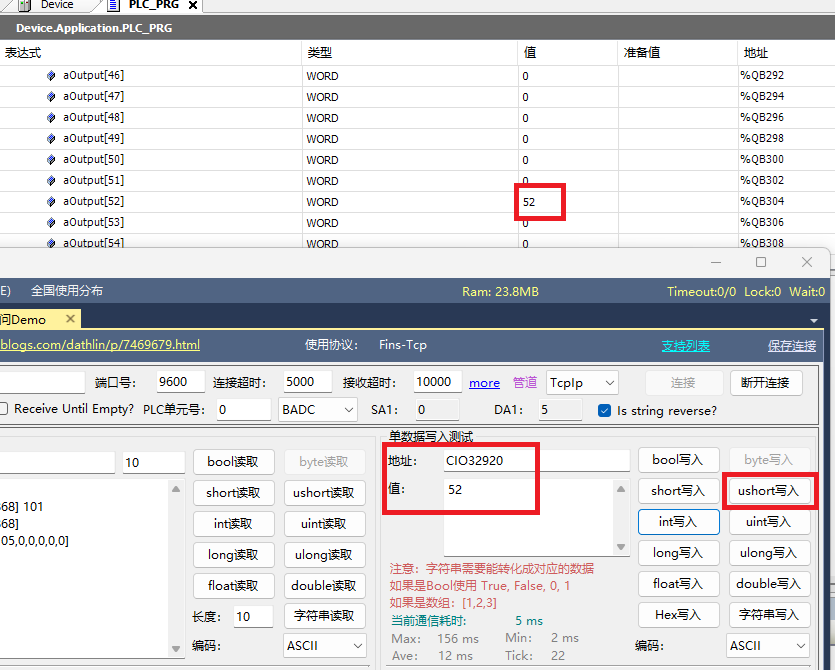
Task: Click the aOutput[52] variable icon
Action: (51, 202)
